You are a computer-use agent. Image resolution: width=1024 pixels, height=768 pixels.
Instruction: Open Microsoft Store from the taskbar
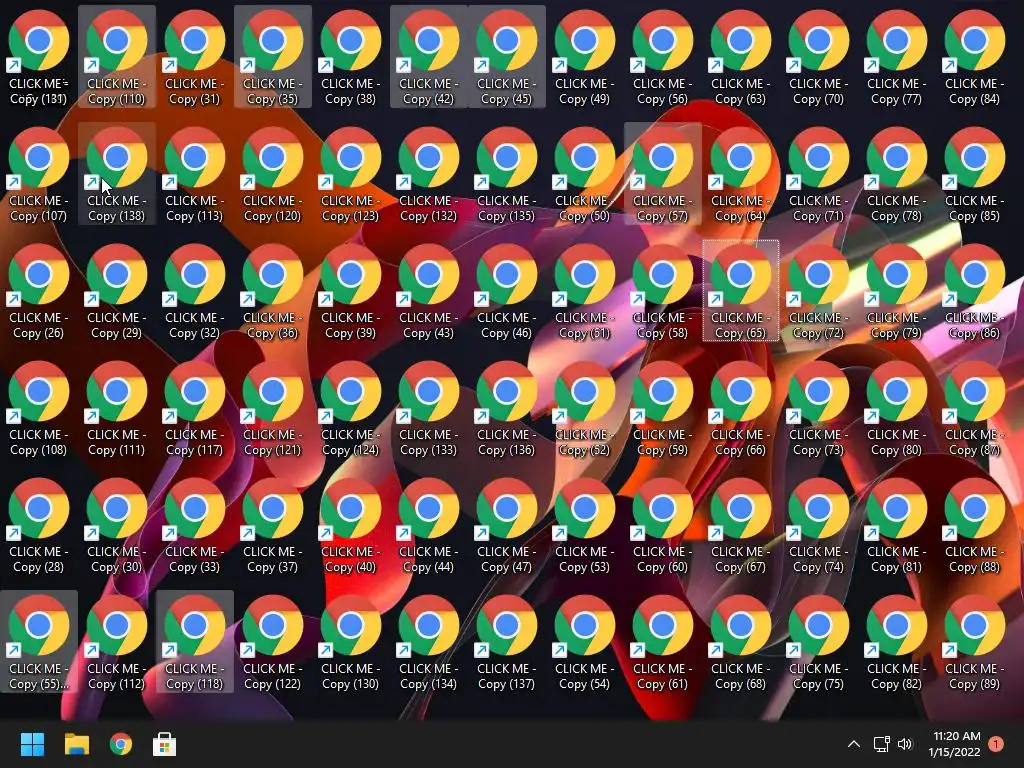165,744
